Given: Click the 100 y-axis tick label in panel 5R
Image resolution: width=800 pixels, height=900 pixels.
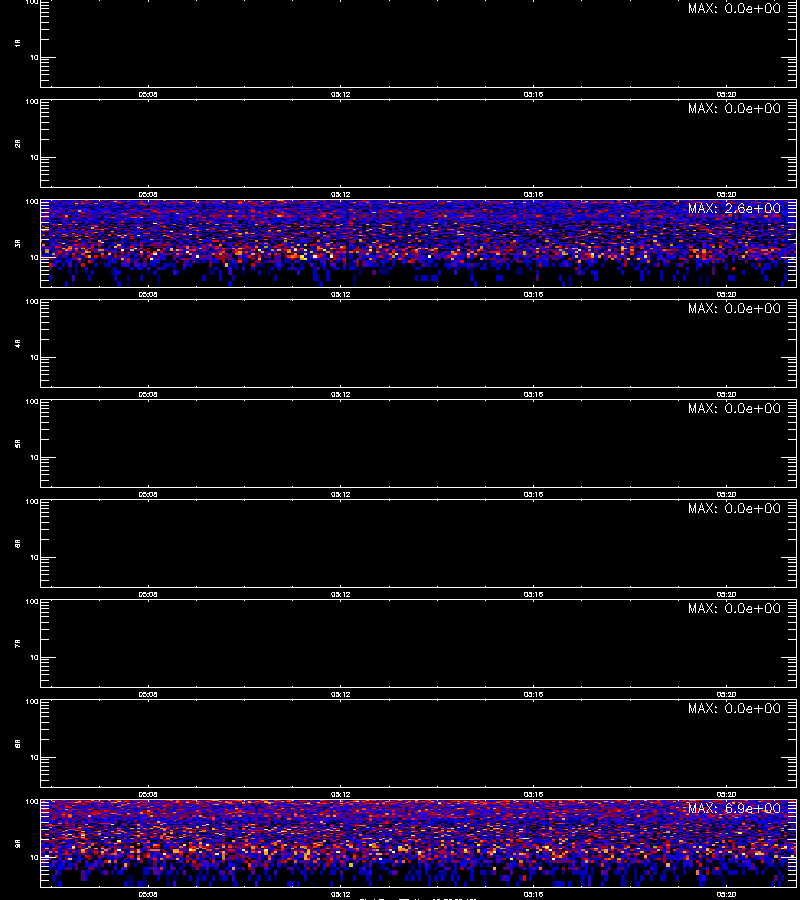Looking at the screenshot, I should tap(32, 402).
